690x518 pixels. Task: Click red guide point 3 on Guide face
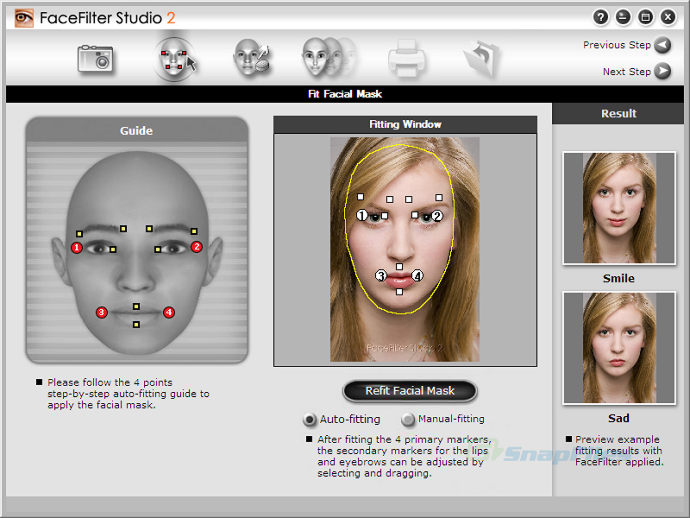(102, 312)
